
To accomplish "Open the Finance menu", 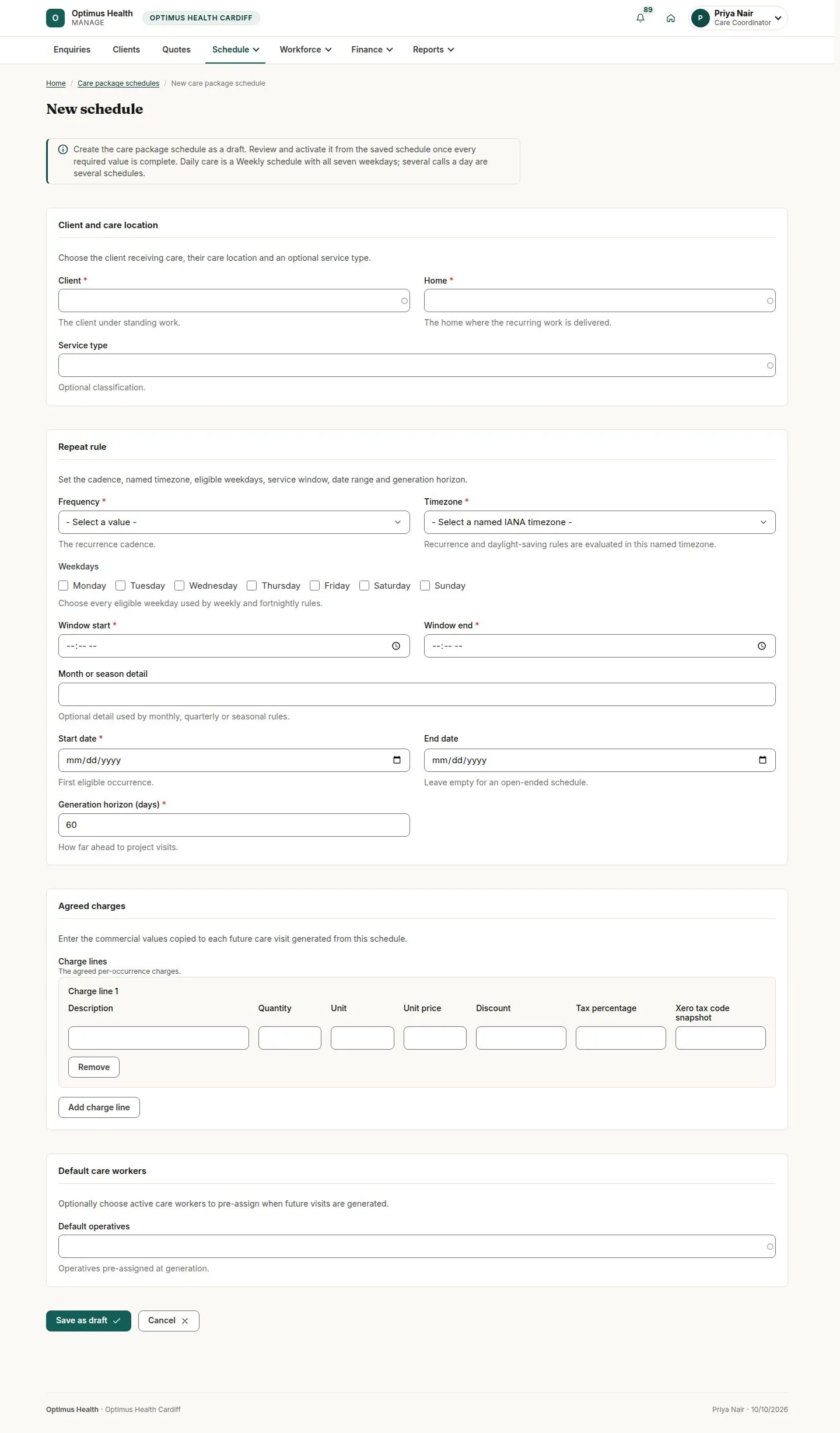I will [372, 50].
